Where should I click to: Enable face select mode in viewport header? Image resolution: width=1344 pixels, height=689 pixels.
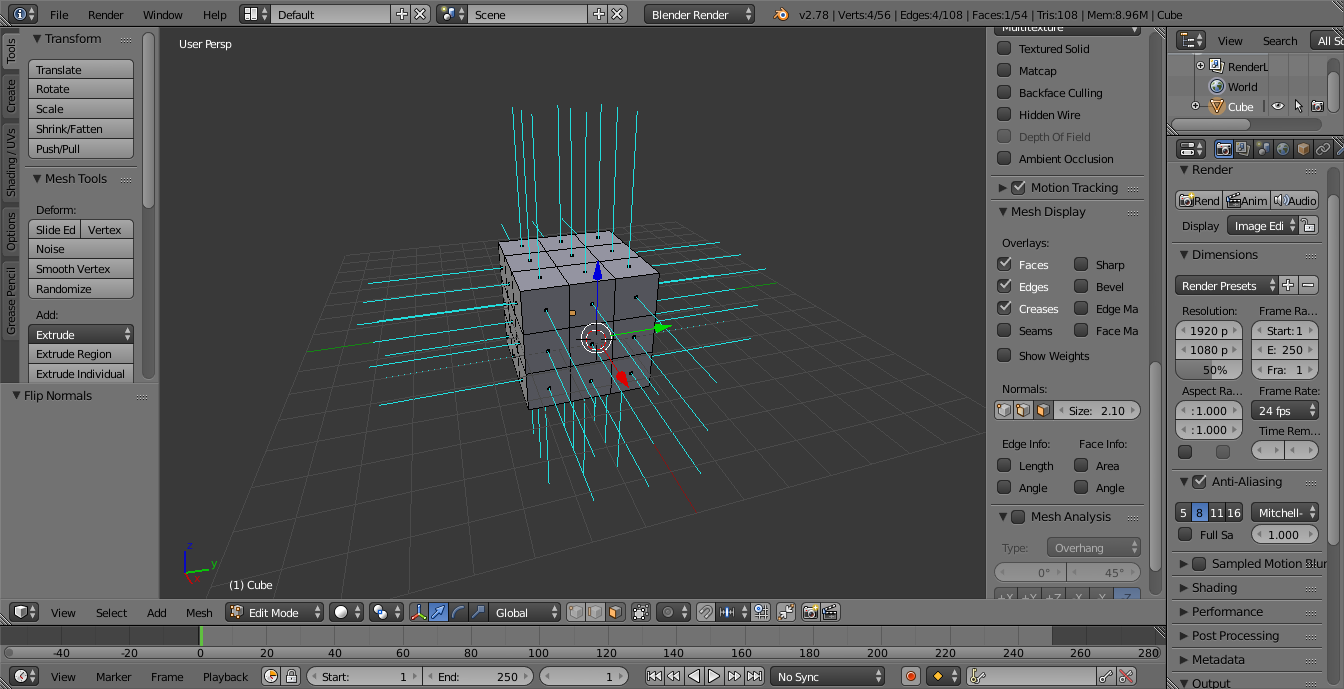point(615,612)
